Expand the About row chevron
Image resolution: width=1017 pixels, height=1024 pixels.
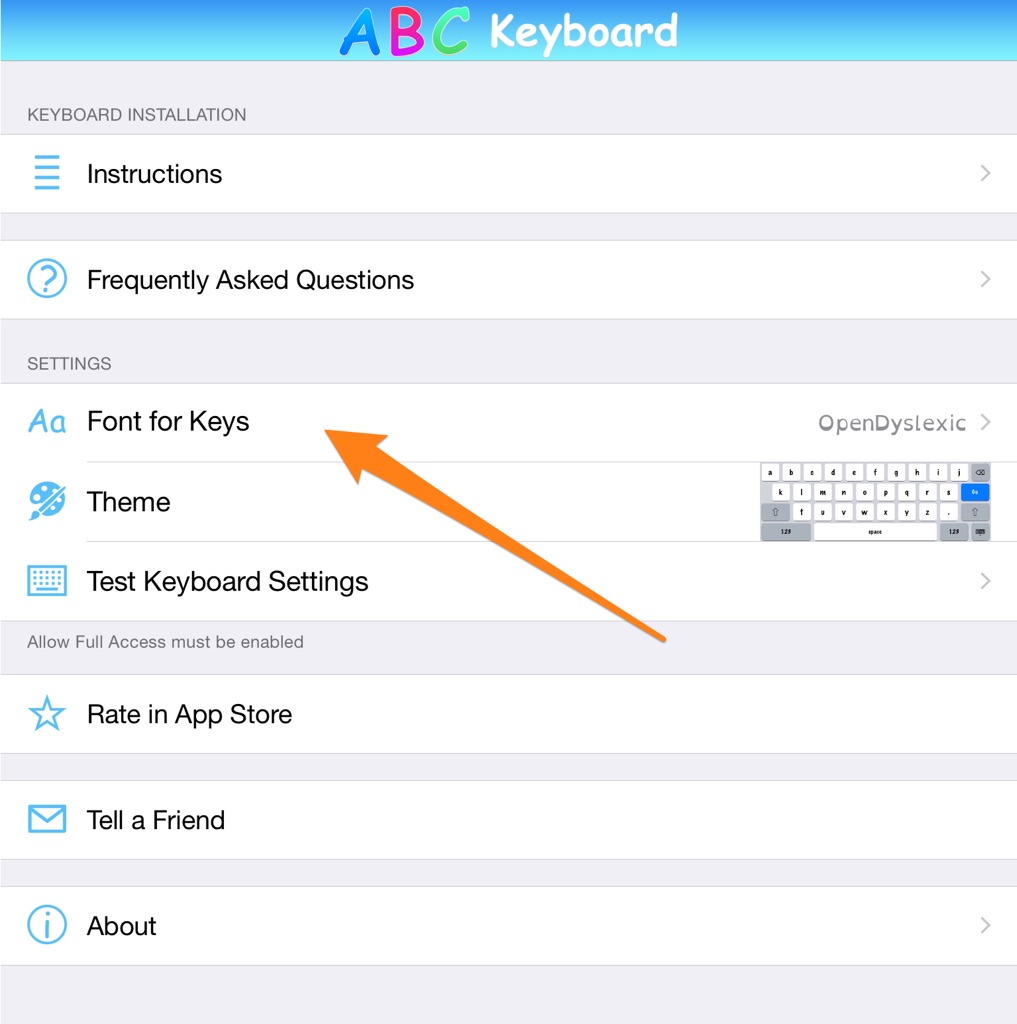click(985, 926)
